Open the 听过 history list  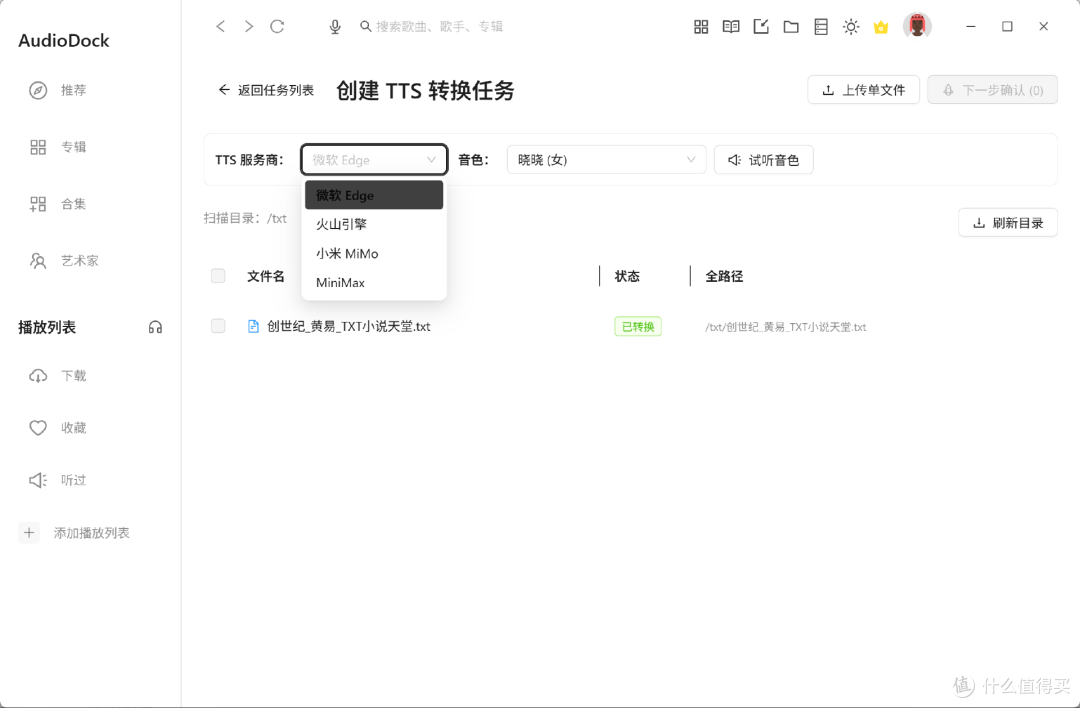coord(59,480)
